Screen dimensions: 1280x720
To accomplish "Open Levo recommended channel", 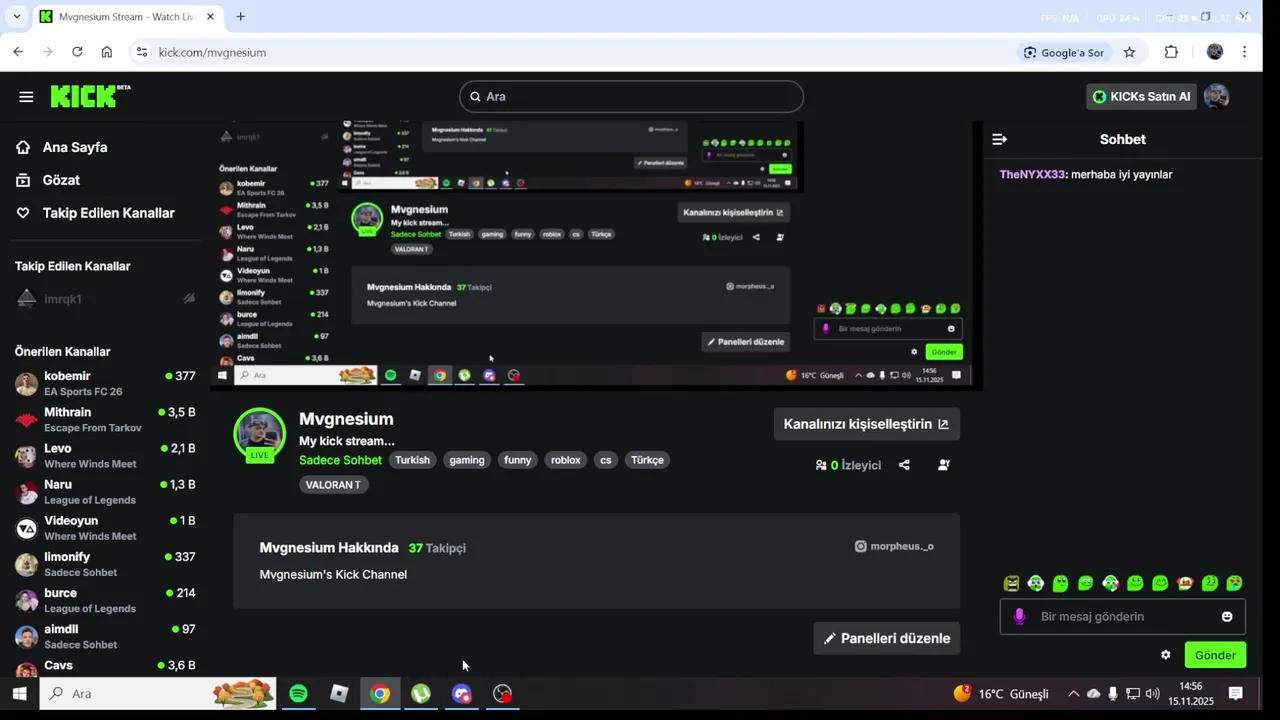I will 105,456.
